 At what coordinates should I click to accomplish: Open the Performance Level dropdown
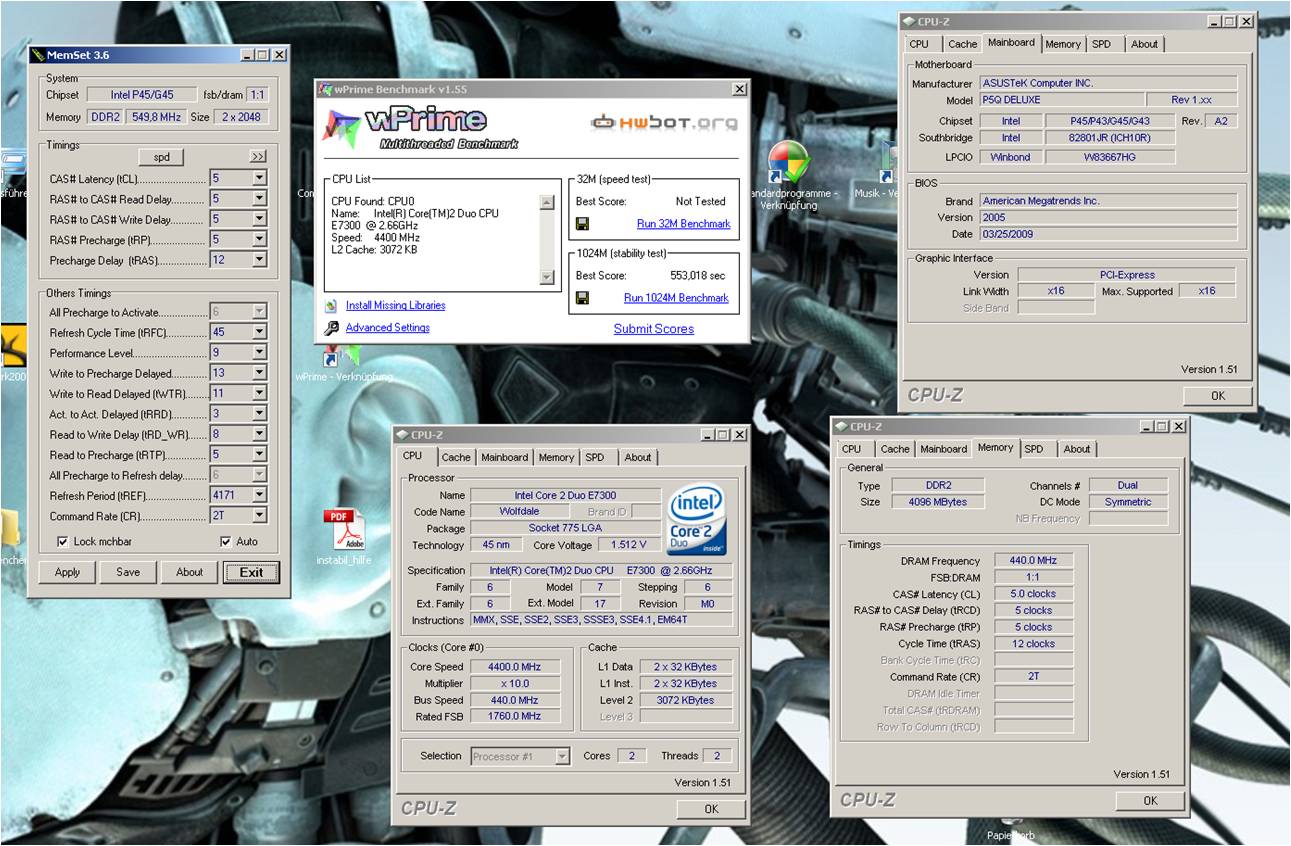259,353
